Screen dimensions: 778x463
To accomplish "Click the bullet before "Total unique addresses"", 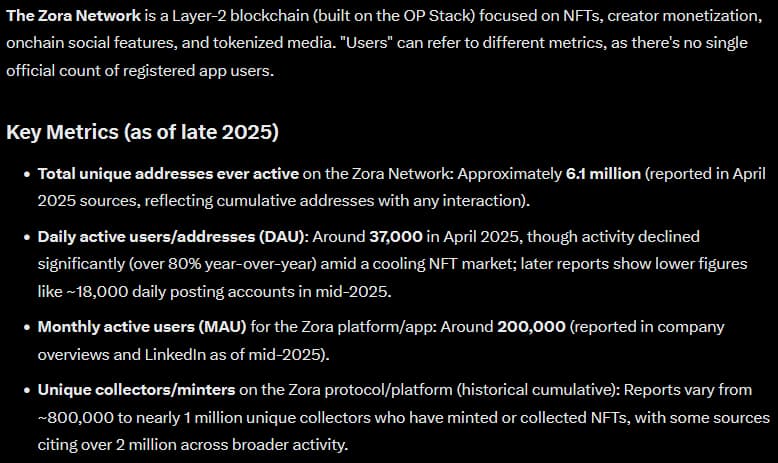I will 26,174.
